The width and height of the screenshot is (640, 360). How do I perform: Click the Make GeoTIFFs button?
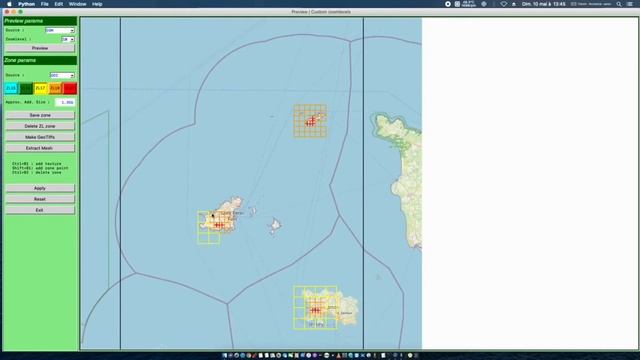coord(40,138)
